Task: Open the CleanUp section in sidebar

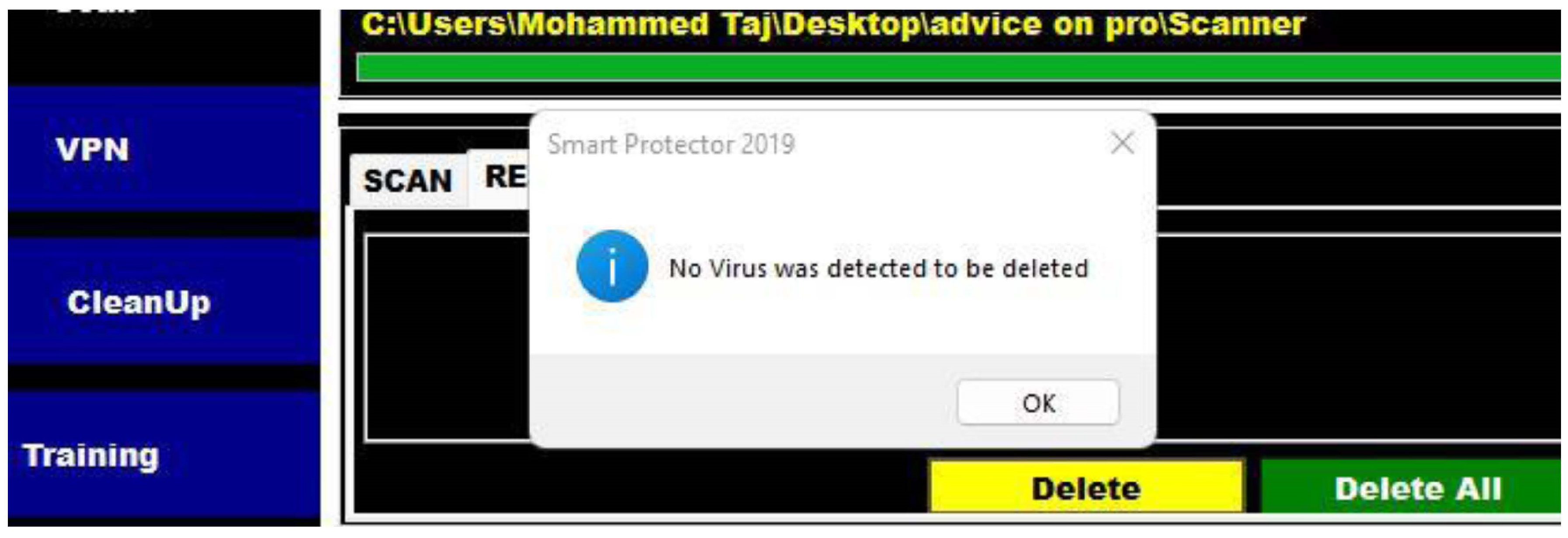Action: point(164,301)
